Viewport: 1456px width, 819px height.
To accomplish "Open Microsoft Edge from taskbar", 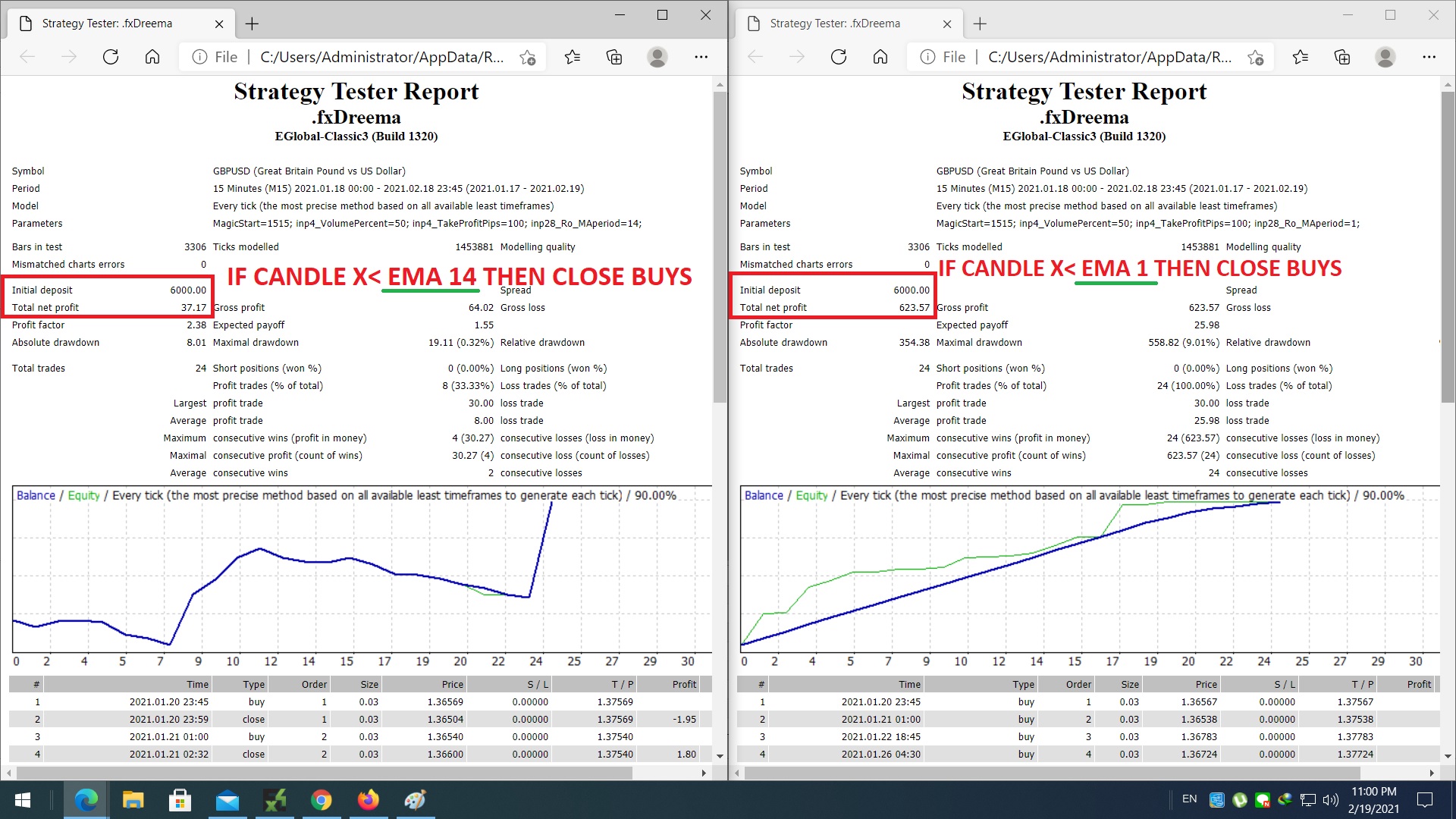I will click(86, 800).
